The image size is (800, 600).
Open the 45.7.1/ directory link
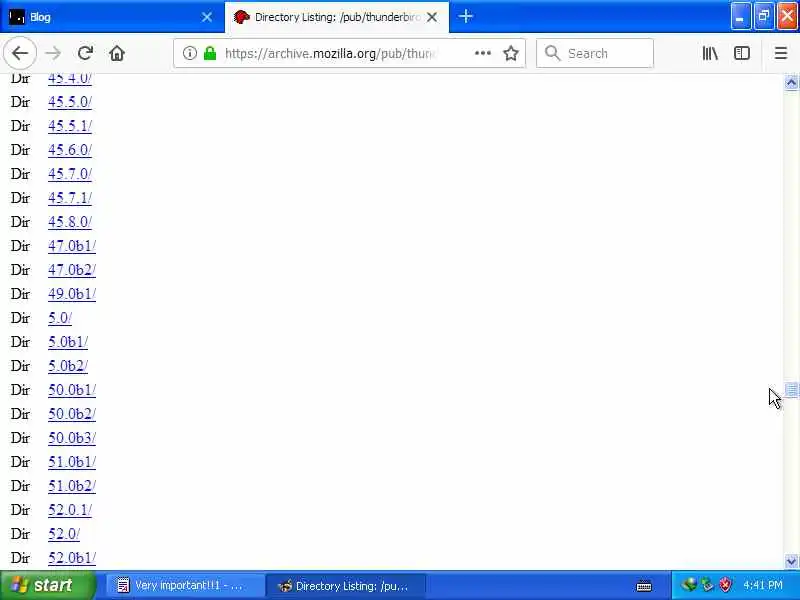70,197
